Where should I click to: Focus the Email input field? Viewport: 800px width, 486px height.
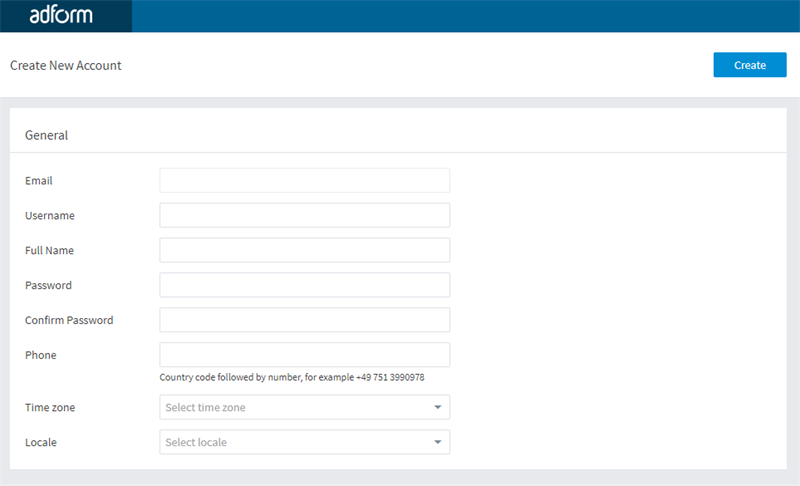point(305,181)
